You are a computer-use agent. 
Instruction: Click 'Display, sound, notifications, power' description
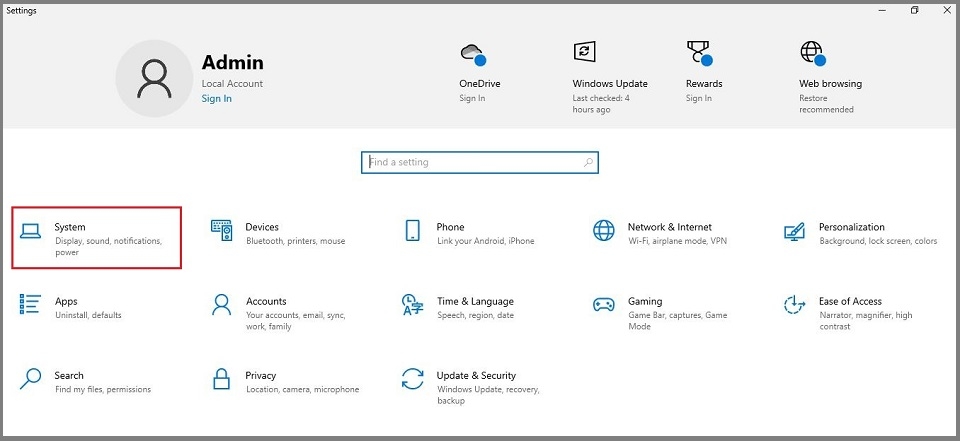tap(108, 247)
